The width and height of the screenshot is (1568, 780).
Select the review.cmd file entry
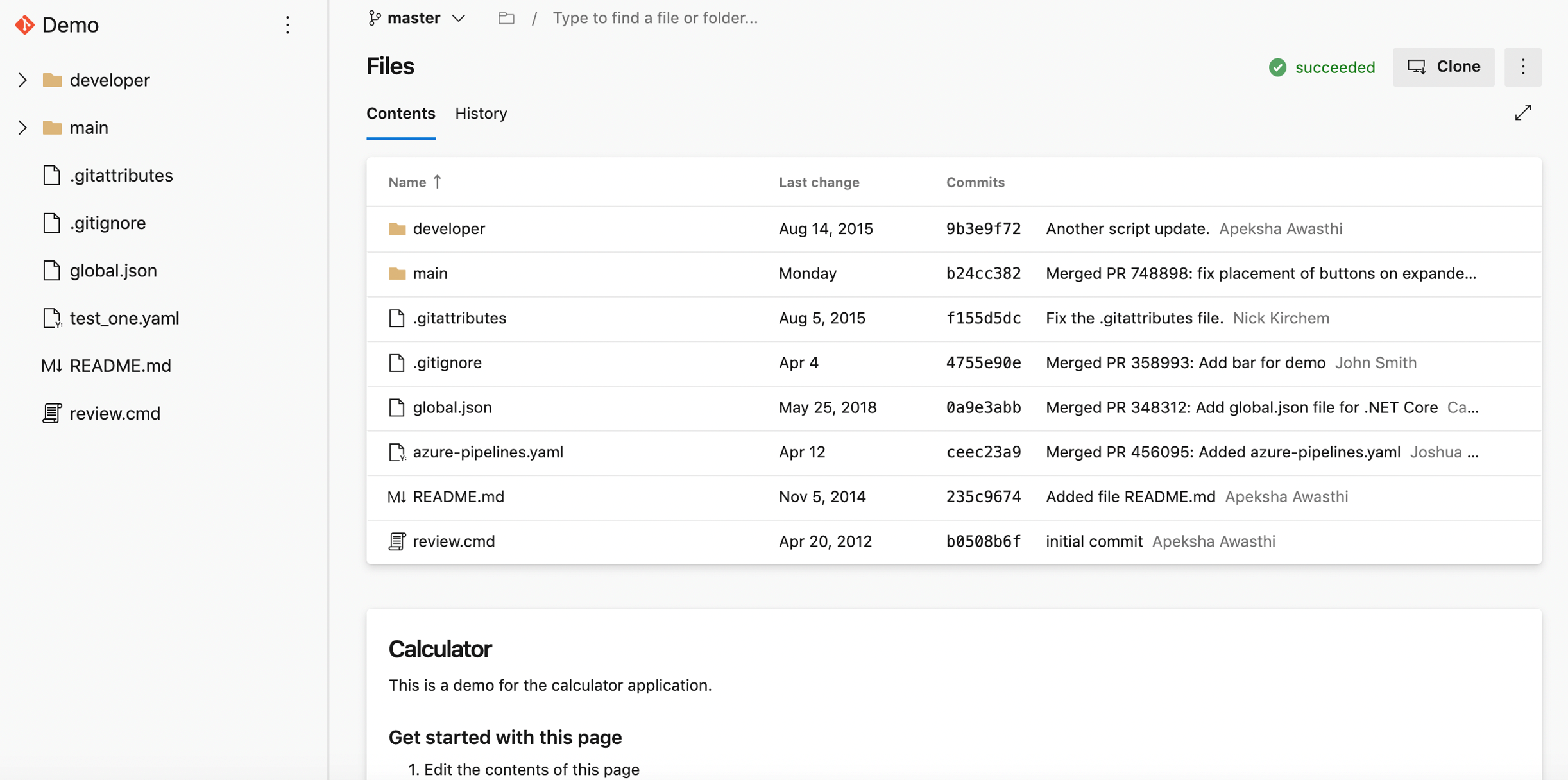pyautogui.click(x=454, y=540)
